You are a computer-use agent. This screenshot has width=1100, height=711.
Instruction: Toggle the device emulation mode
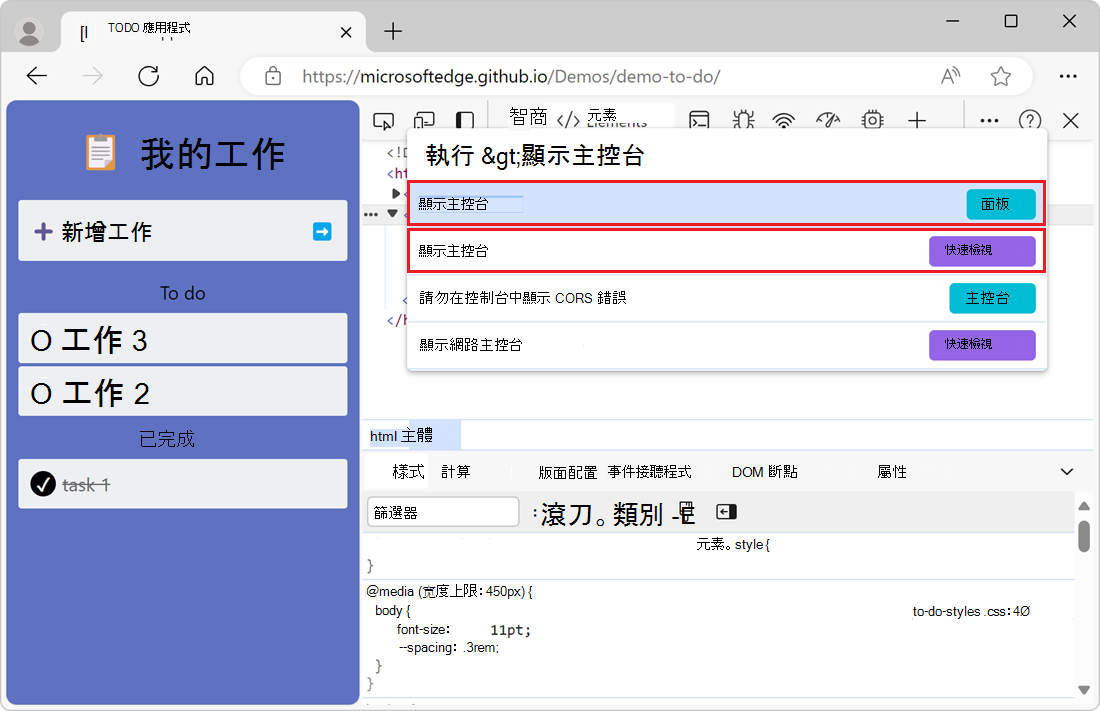(423, 120)
